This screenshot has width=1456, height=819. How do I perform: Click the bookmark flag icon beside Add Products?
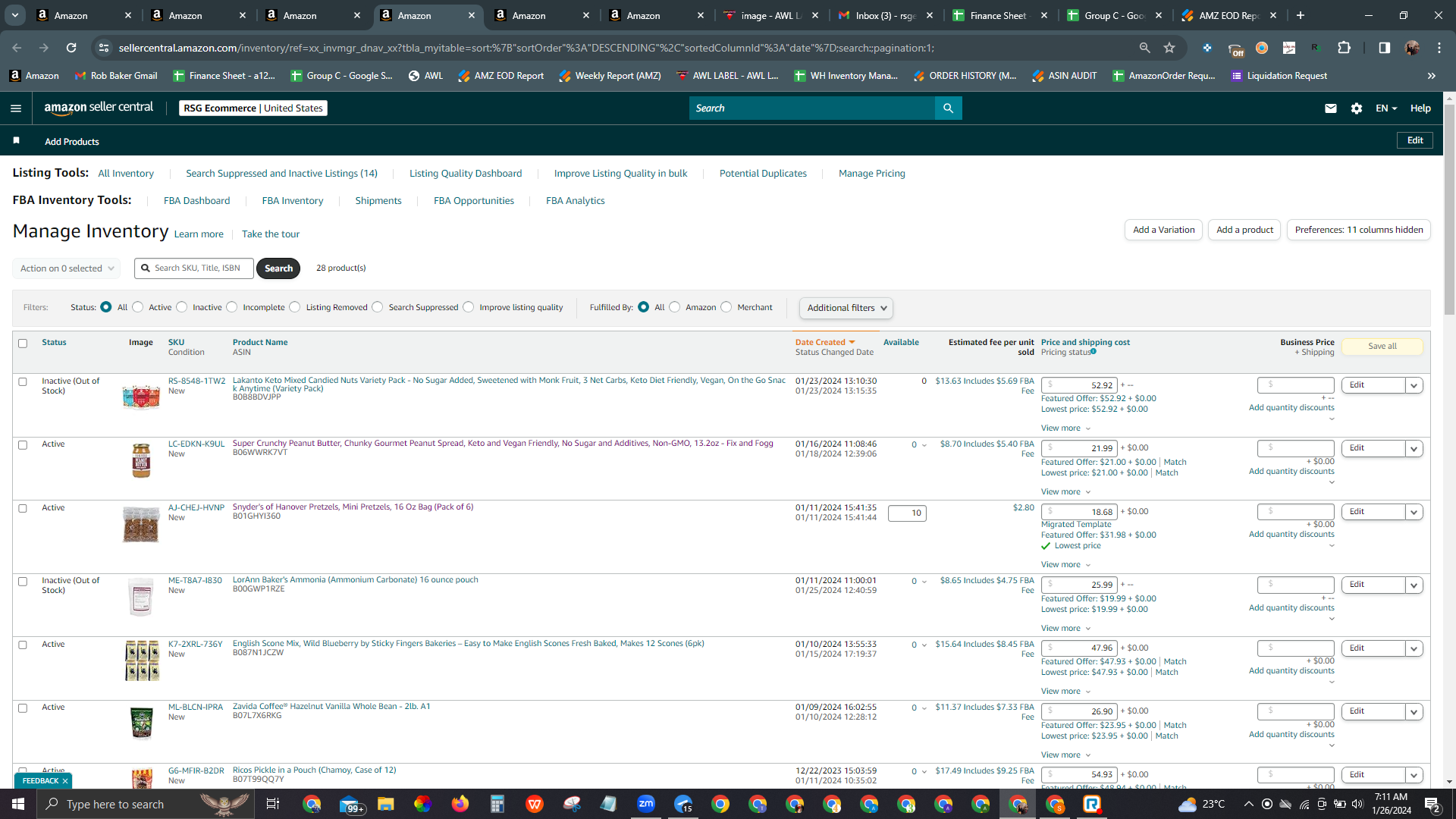click(16, 141)
